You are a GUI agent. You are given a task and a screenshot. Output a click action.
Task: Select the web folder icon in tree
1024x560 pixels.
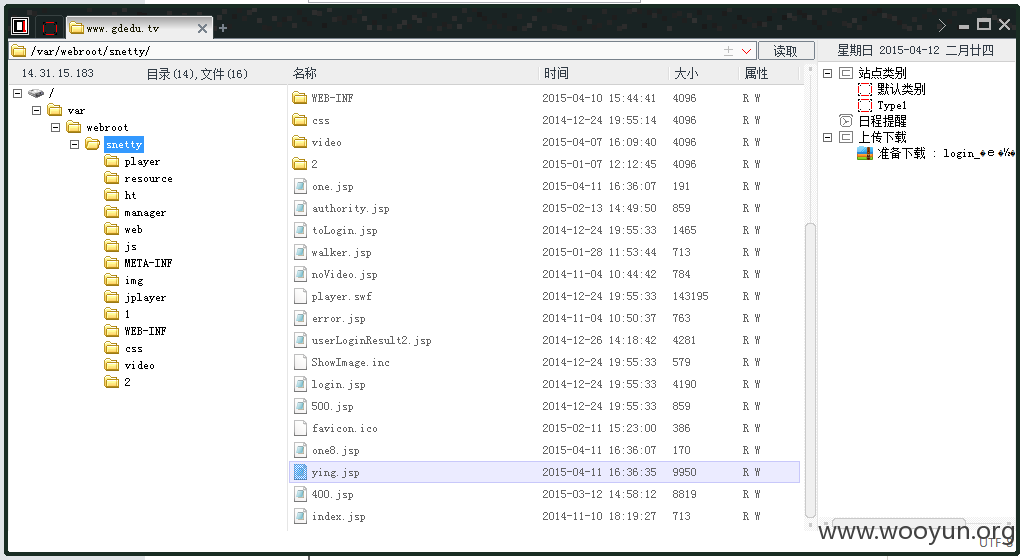[x=112, y=228]
